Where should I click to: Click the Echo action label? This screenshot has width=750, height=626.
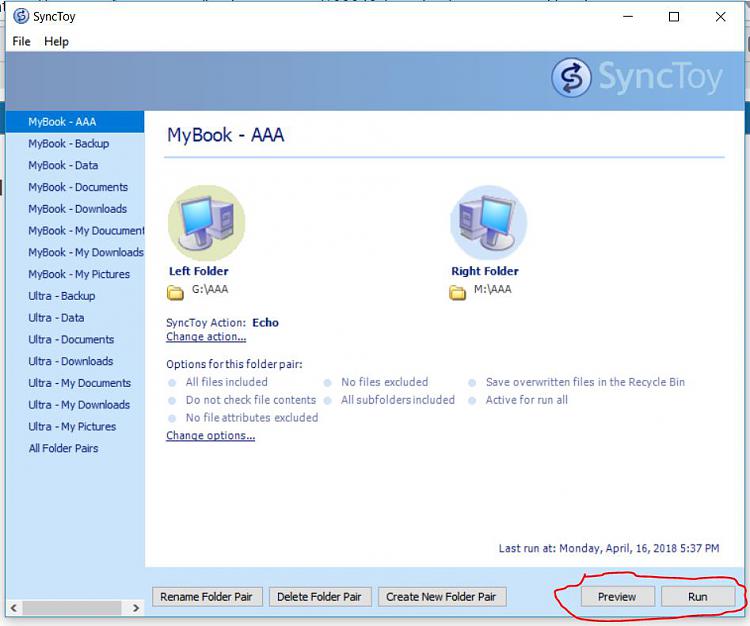(x=265, y=323)
